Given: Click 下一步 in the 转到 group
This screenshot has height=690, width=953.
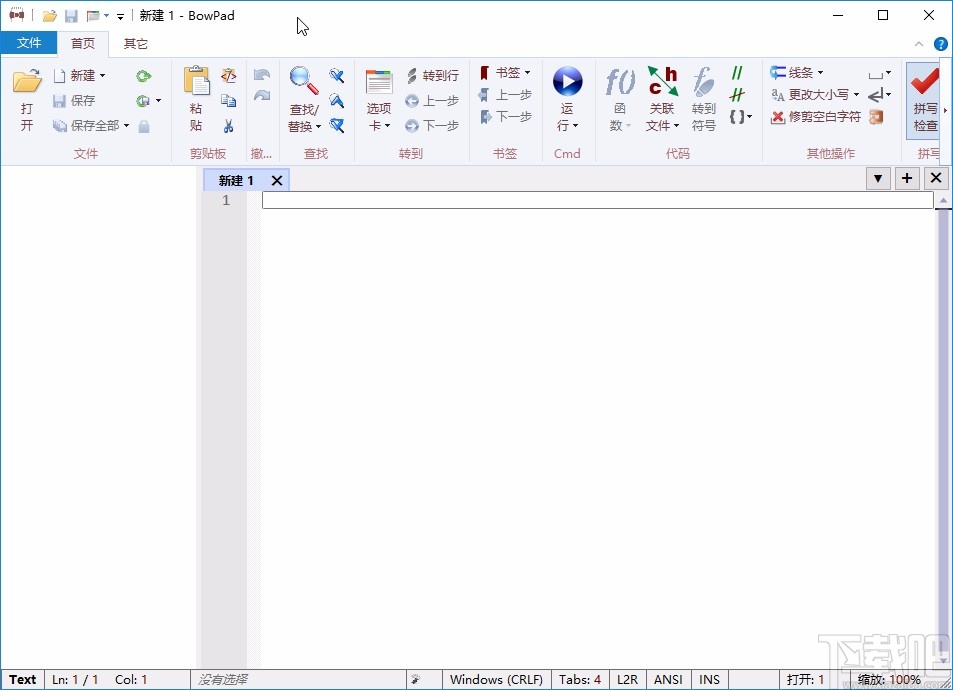Looking at the screenshot, I should pyautogui.click(x=433, y=125).
